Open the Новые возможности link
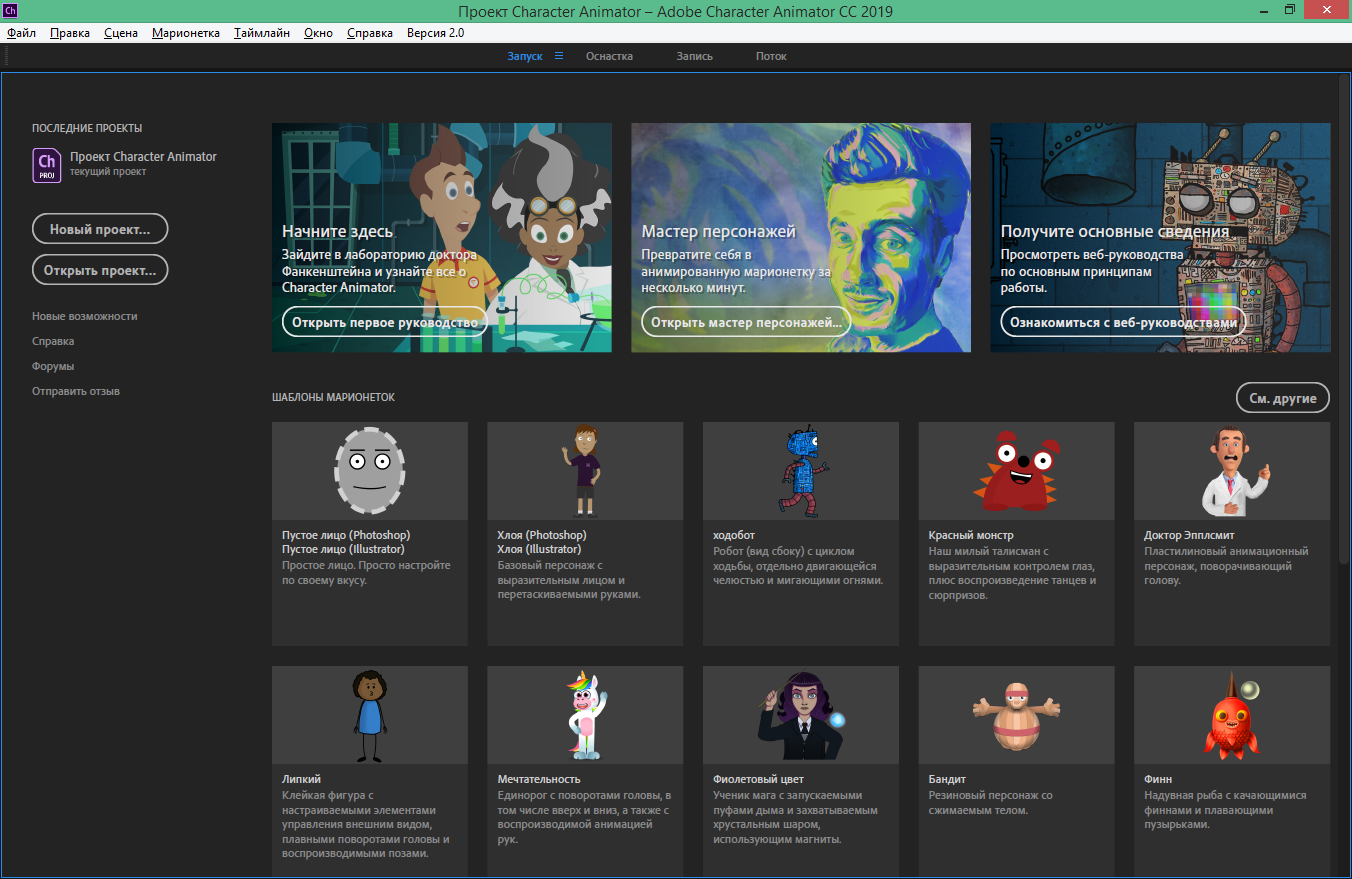The height and width of the screenshot is (879, 1352). point(85,316)
